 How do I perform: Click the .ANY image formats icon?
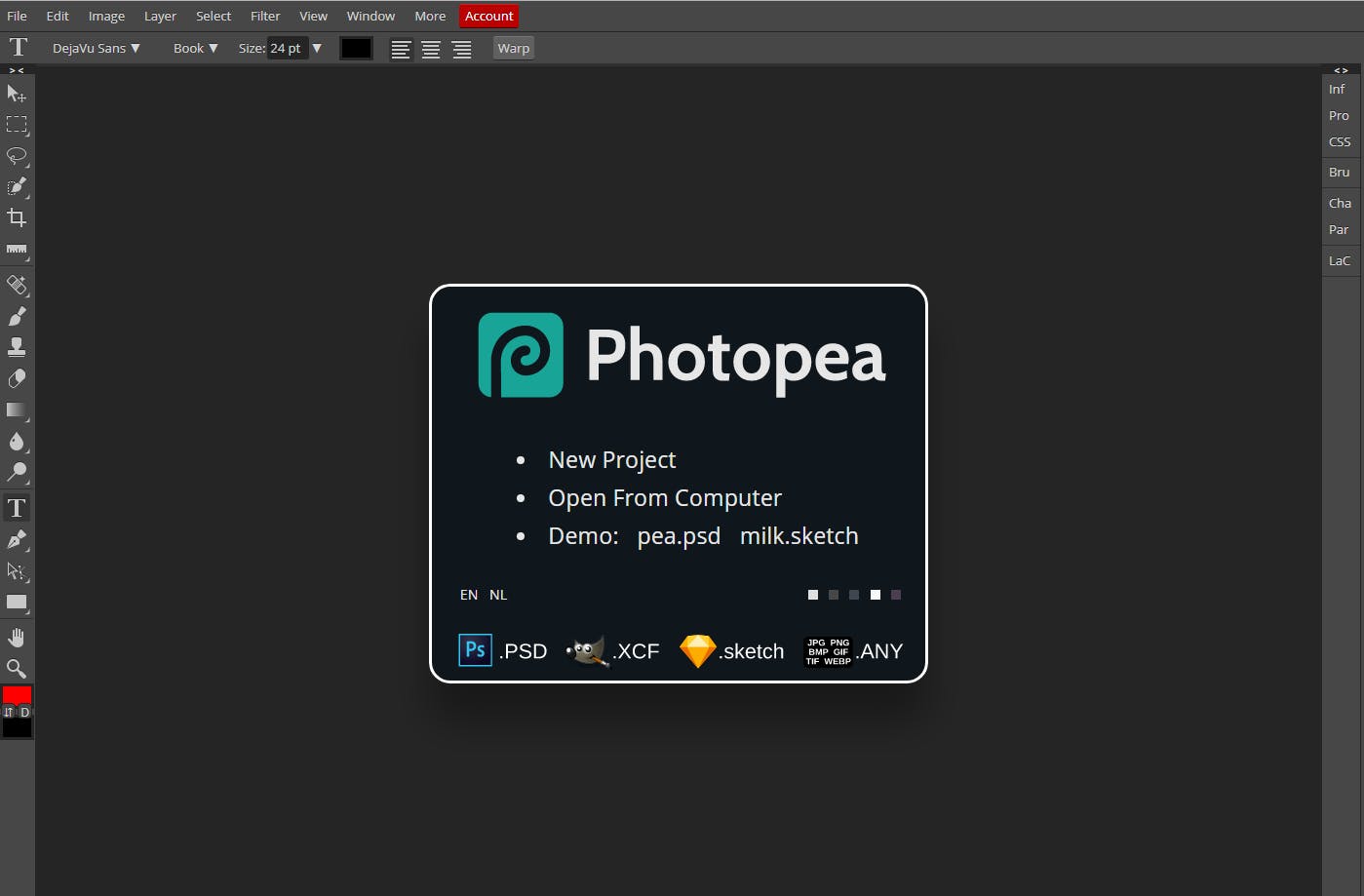pos(828,651)
